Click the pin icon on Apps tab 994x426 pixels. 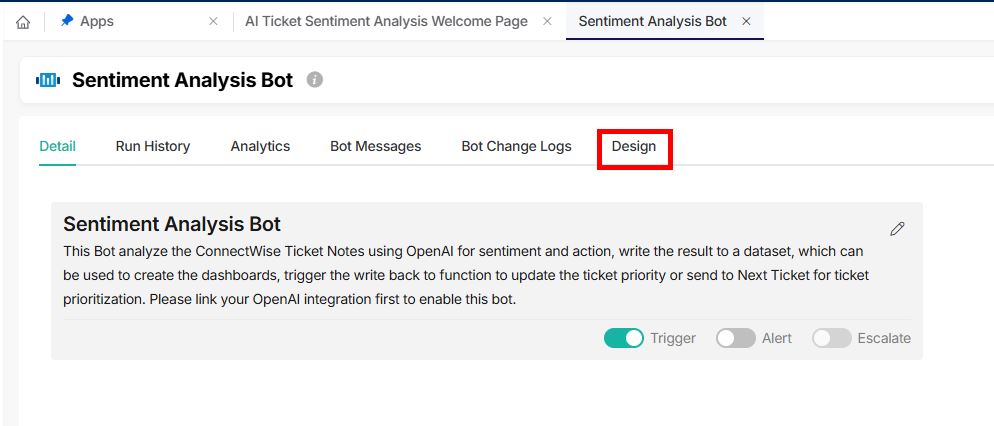click(67, 21)
